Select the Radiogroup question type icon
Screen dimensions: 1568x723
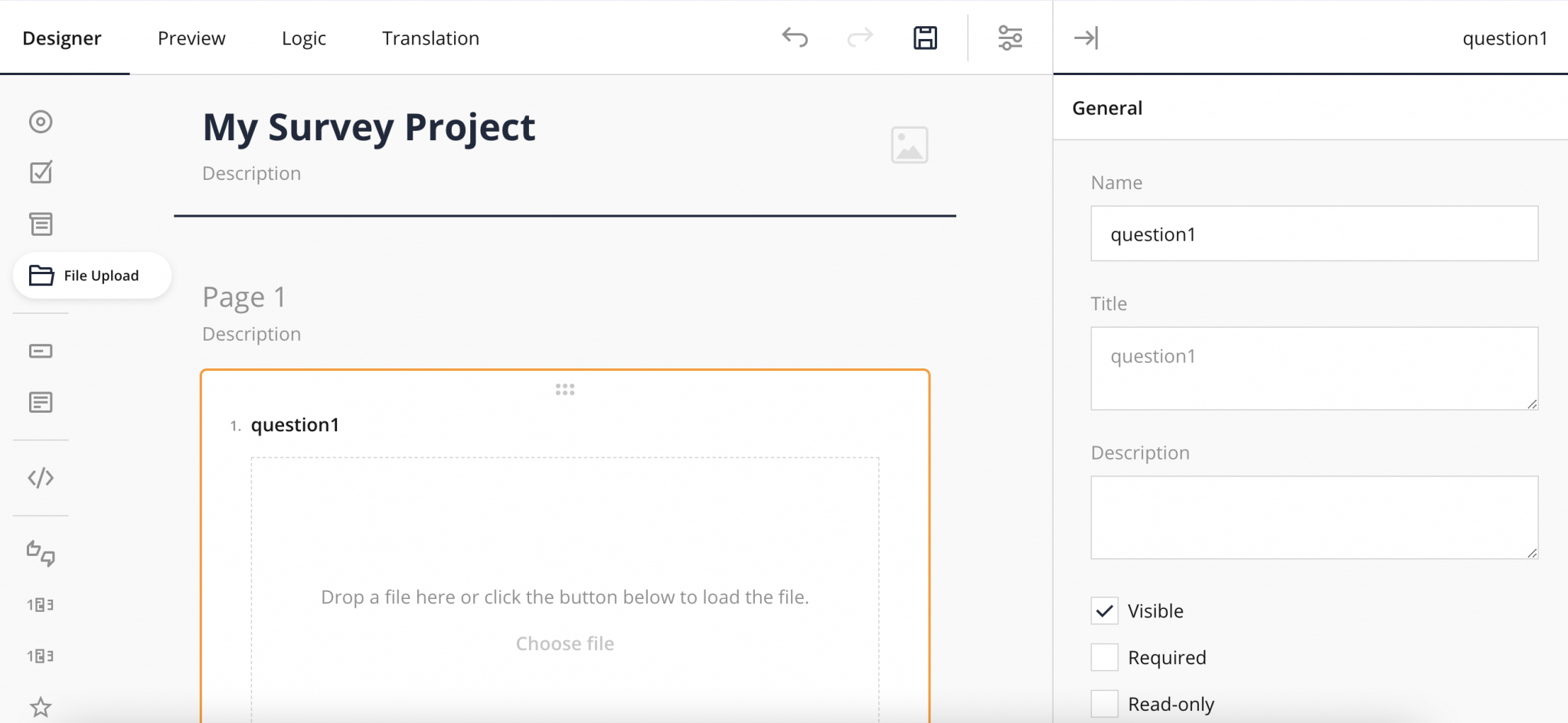[41, 121]
